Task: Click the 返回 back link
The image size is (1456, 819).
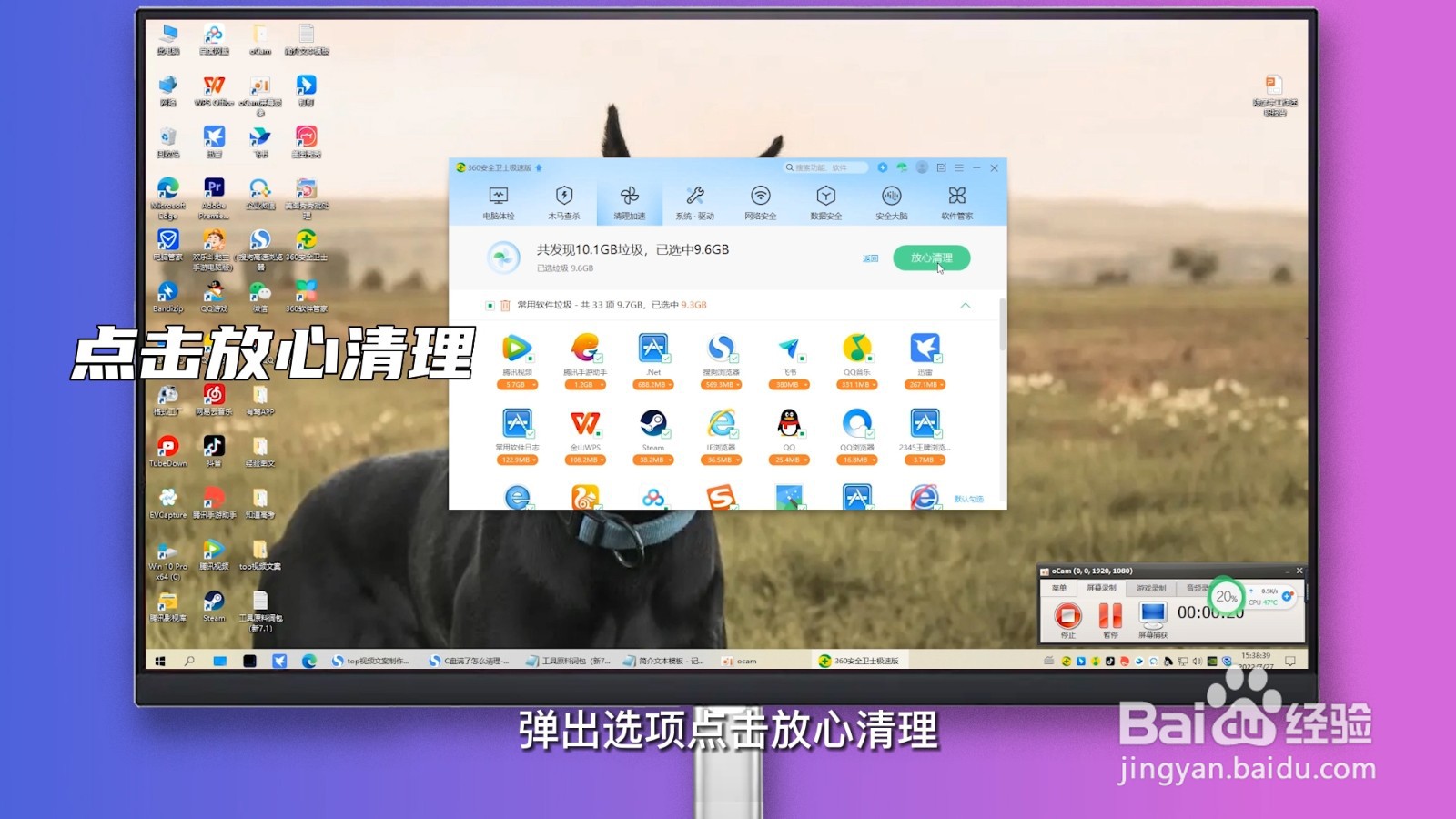Action: coord(871,258)
